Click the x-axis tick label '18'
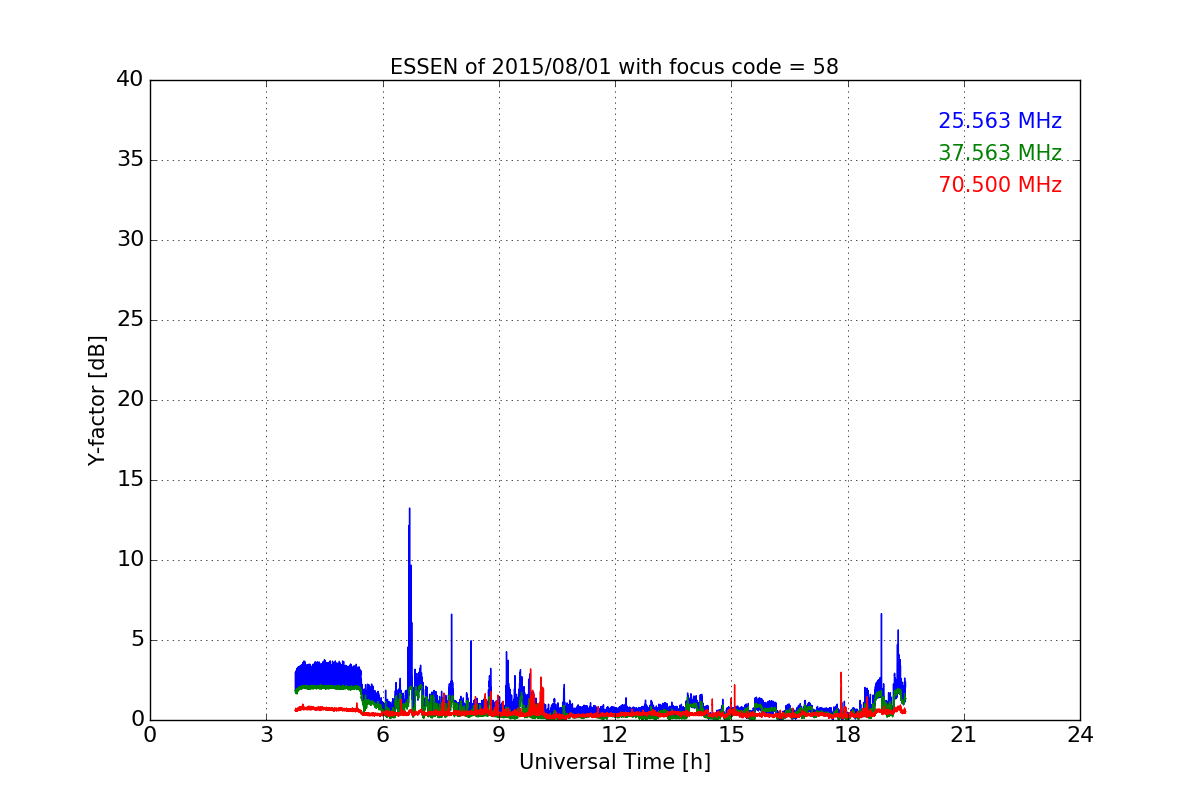The height and width of the screenshot is (800, 1200). coord(847,735)
